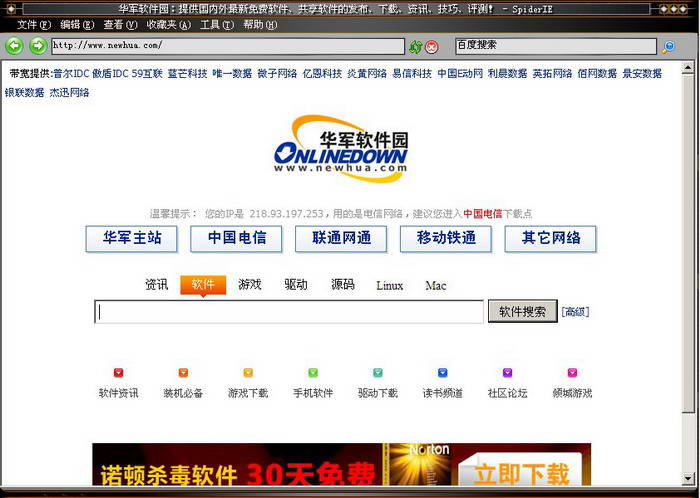Open the 查看 menu

point(120,25)
